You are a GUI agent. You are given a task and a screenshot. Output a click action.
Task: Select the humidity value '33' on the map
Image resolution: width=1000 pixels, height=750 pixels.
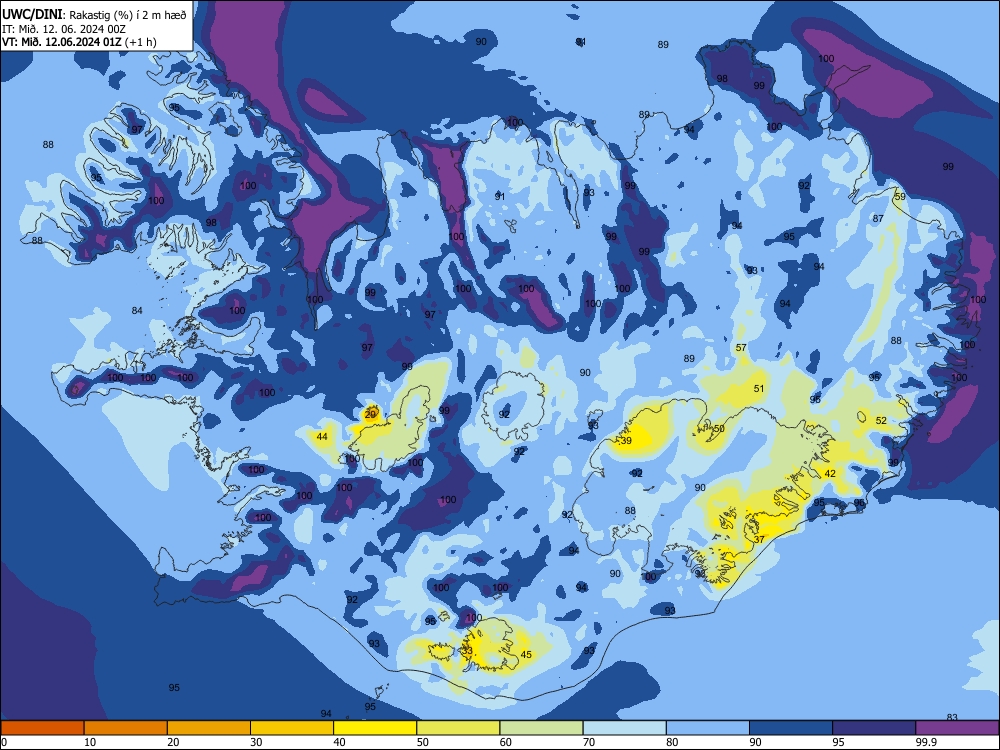pos(467,651)
